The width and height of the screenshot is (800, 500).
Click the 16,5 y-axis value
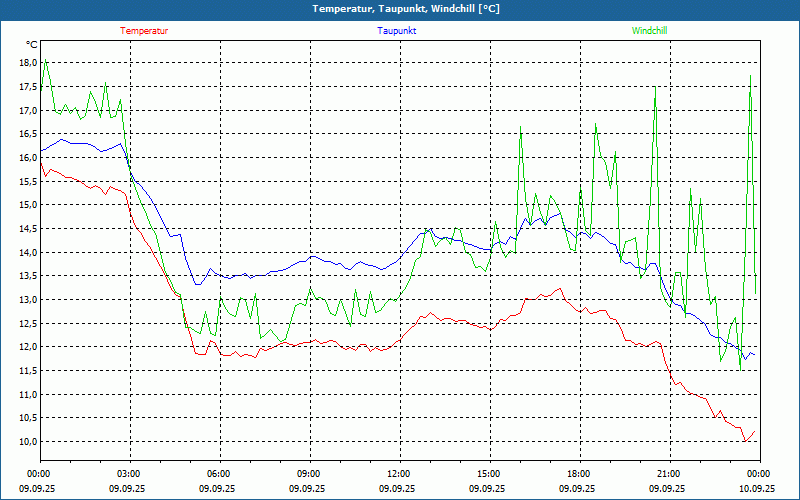(29, 134)
